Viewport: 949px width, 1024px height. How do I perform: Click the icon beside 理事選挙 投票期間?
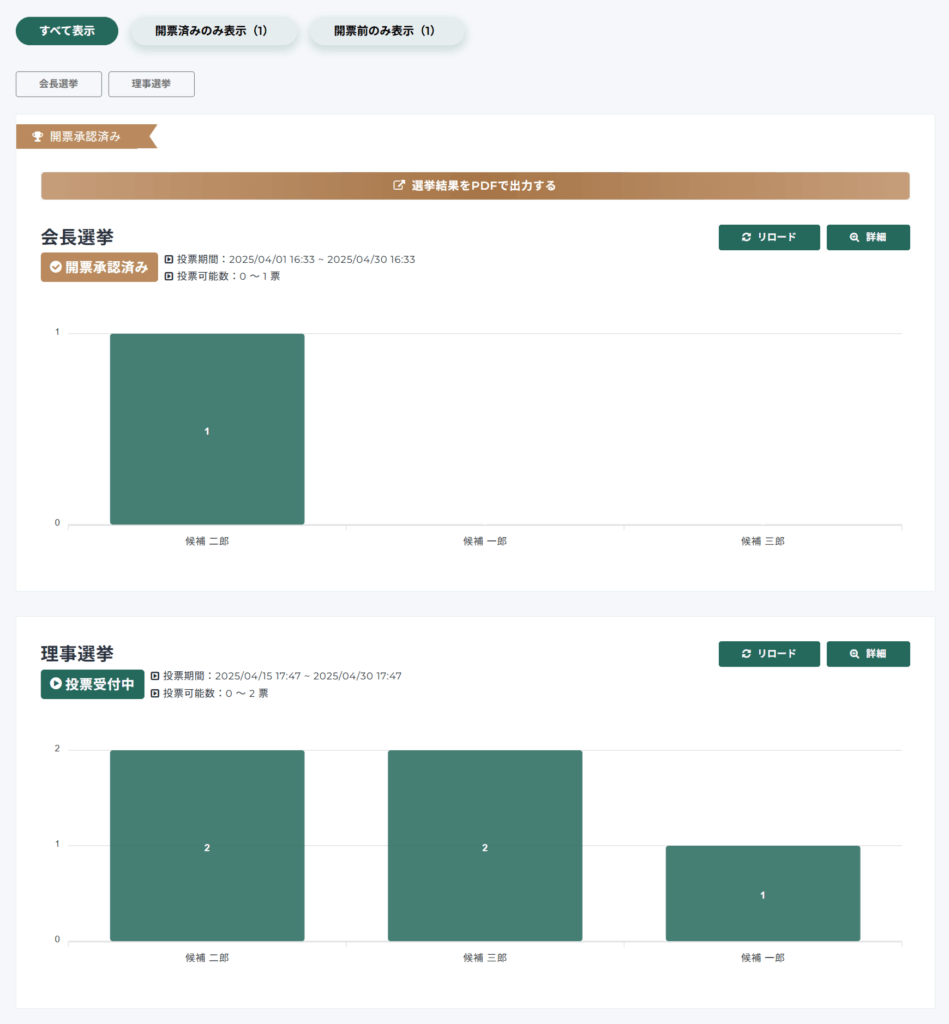point(155,676)
